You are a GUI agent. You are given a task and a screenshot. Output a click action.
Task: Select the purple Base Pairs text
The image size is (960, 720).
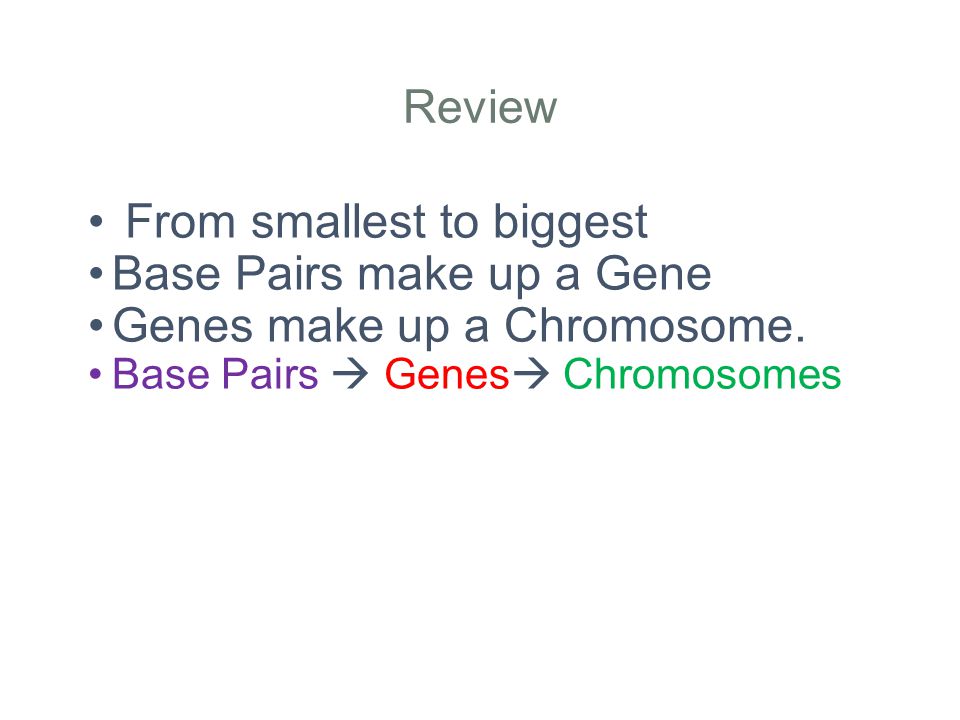[216, 374]
